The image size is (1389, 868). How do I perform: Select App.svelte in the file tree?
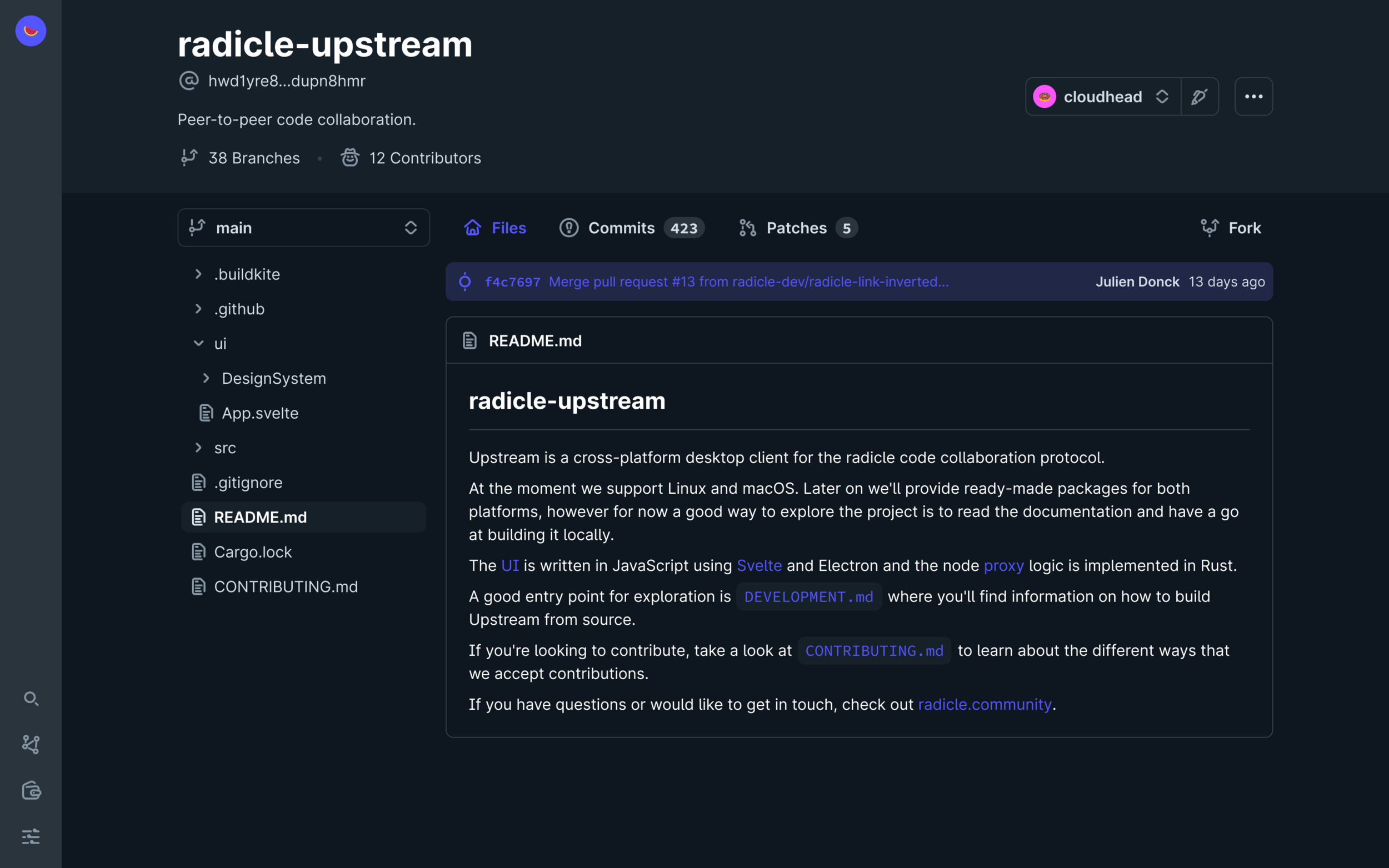[259, 413]
